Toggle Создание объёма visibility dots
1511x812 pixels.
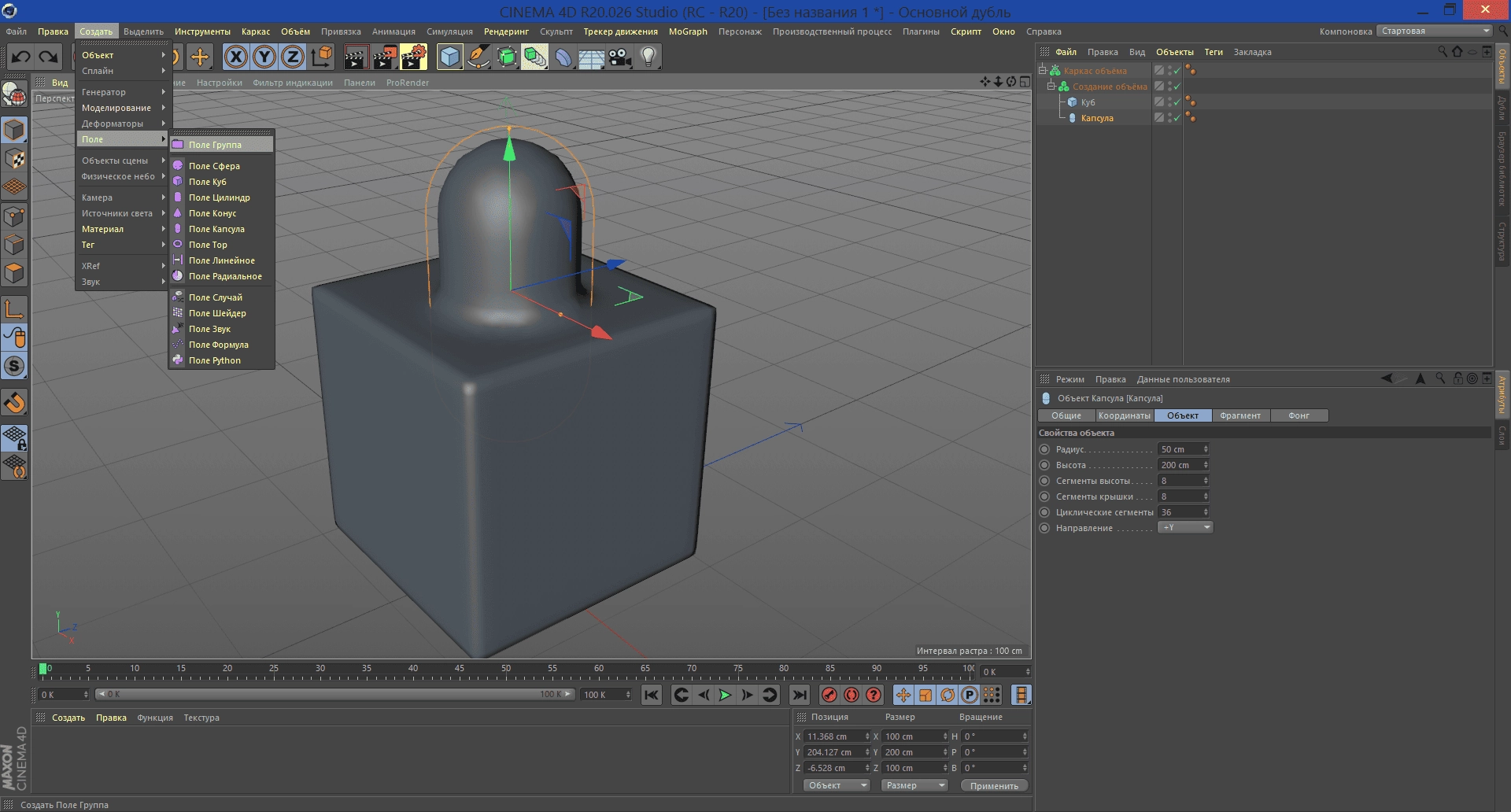pos(1169,87)
